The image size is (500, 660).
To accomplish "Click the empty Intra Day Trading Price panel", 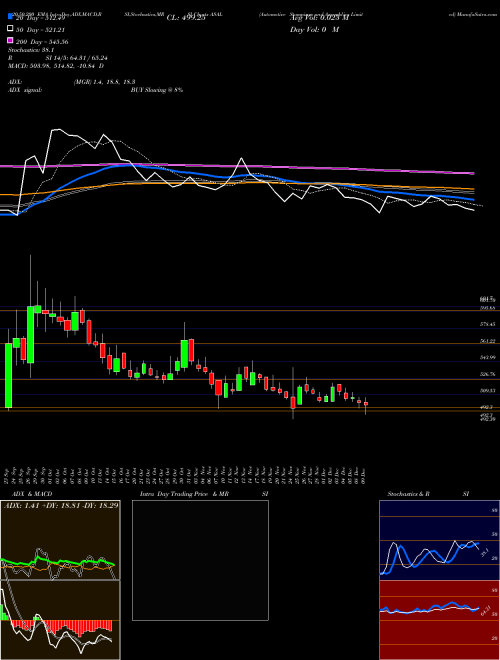I will [x=200, y=560].
